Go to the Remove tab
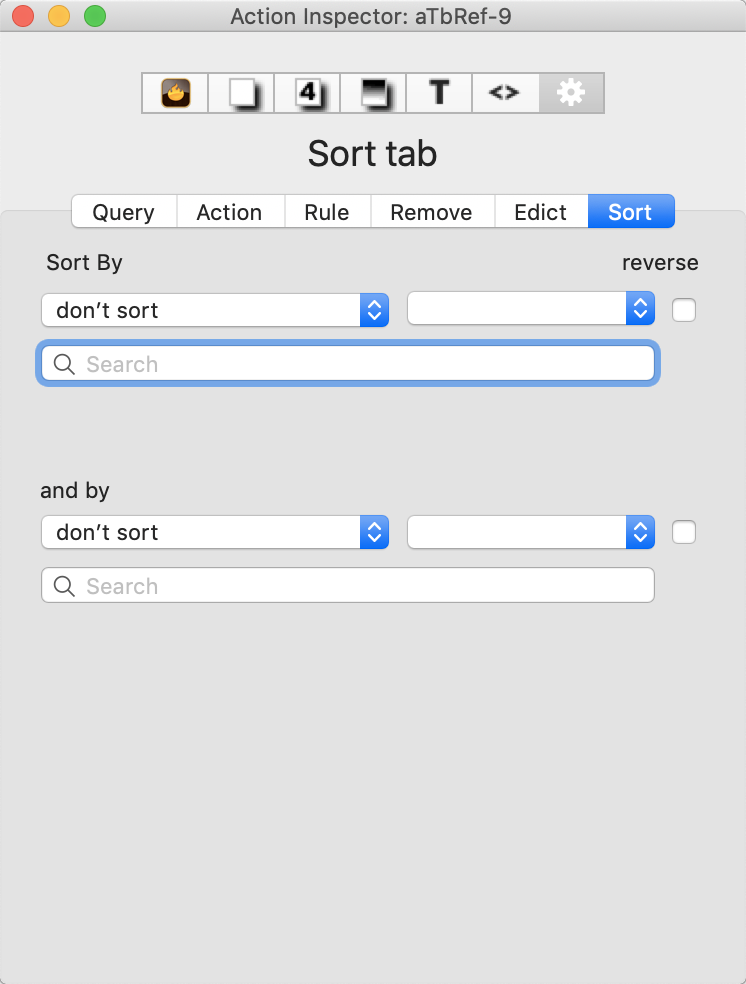 [x=431, y=212]
